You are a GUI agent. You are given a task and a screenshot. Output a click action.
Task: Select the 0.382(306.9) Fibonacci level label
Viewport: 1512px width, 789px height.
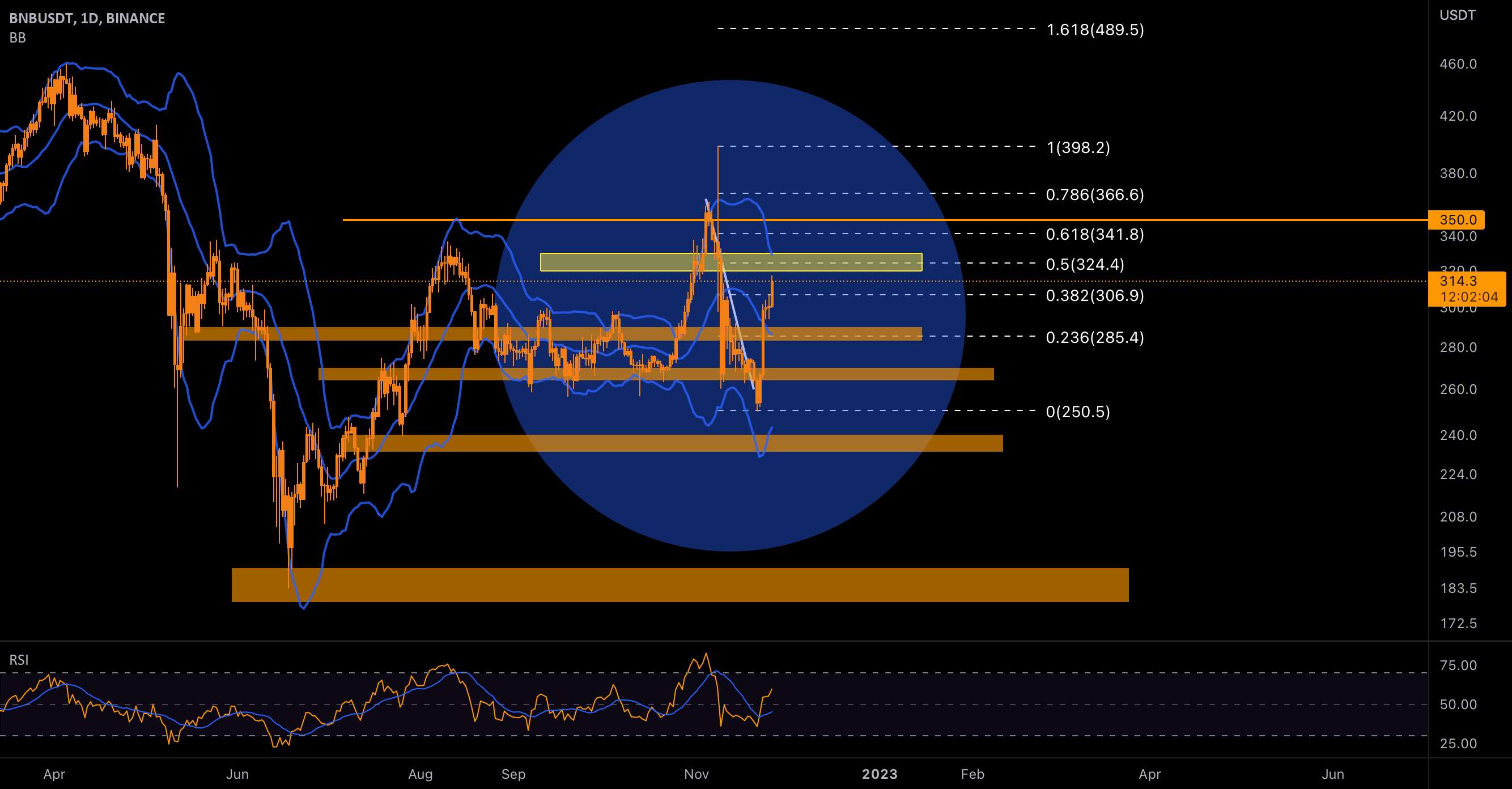[x=1095, y=295]
